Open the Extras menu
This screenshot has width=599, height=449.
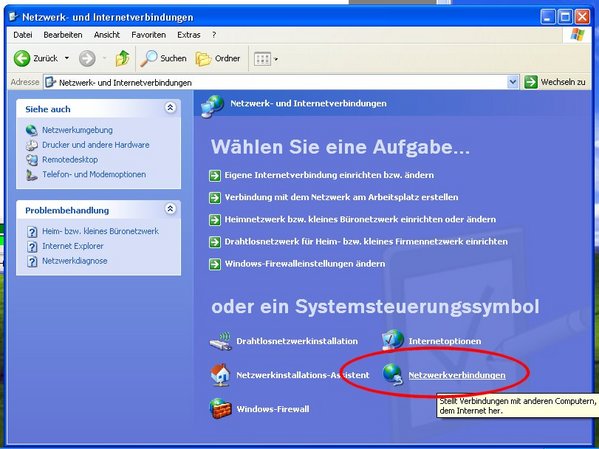pyautogui.click(x=189, y=35)
